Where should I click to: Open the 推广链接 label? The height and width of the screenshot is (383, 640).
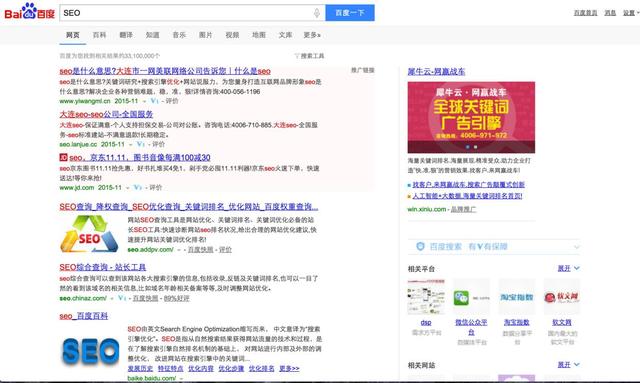[x=362, y=70]
